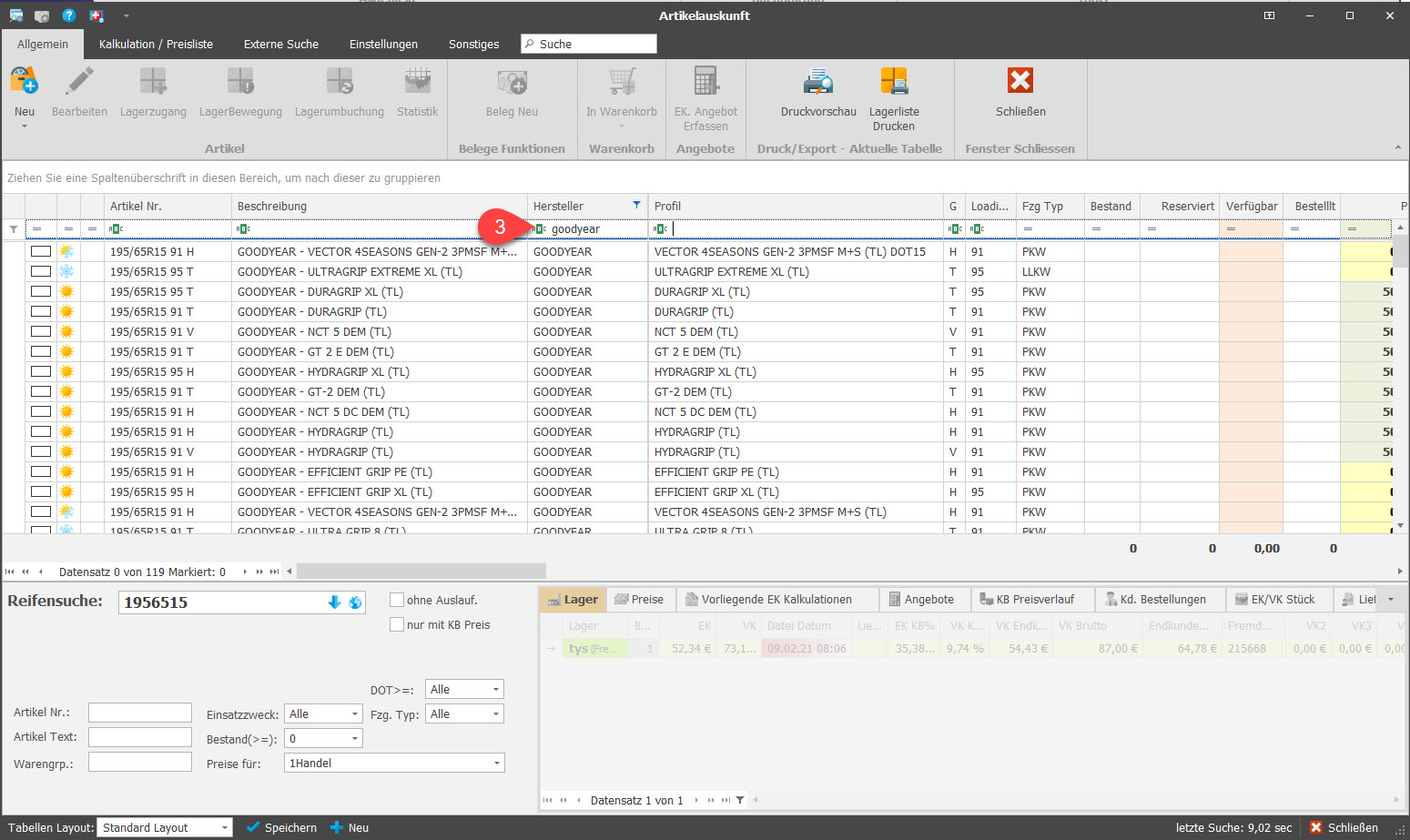Switch to the Externe Suche tab
Viewport: 1410px width, 840px height.
(x=281, y=44)
